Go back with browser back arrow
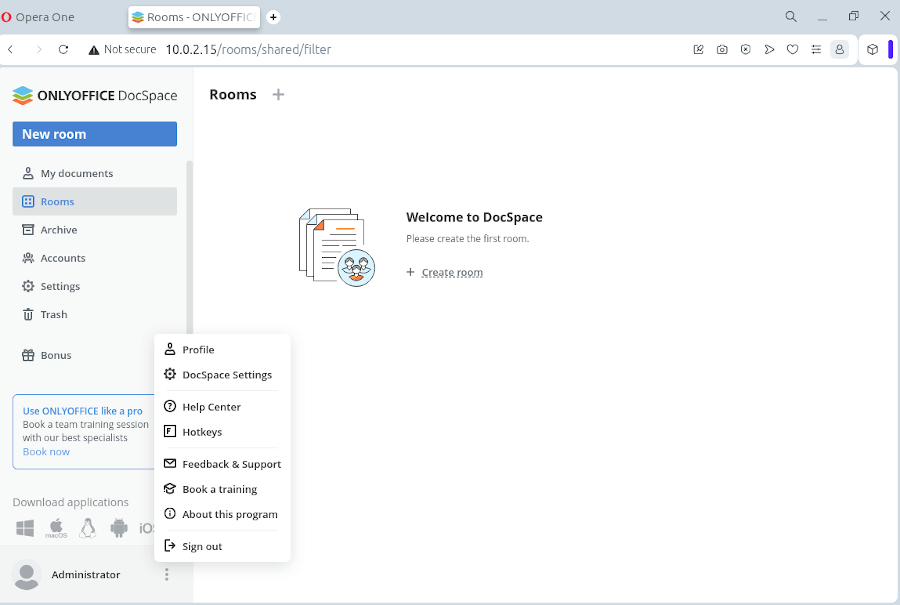This screenshot has width=900, height=605. (11, 49)
